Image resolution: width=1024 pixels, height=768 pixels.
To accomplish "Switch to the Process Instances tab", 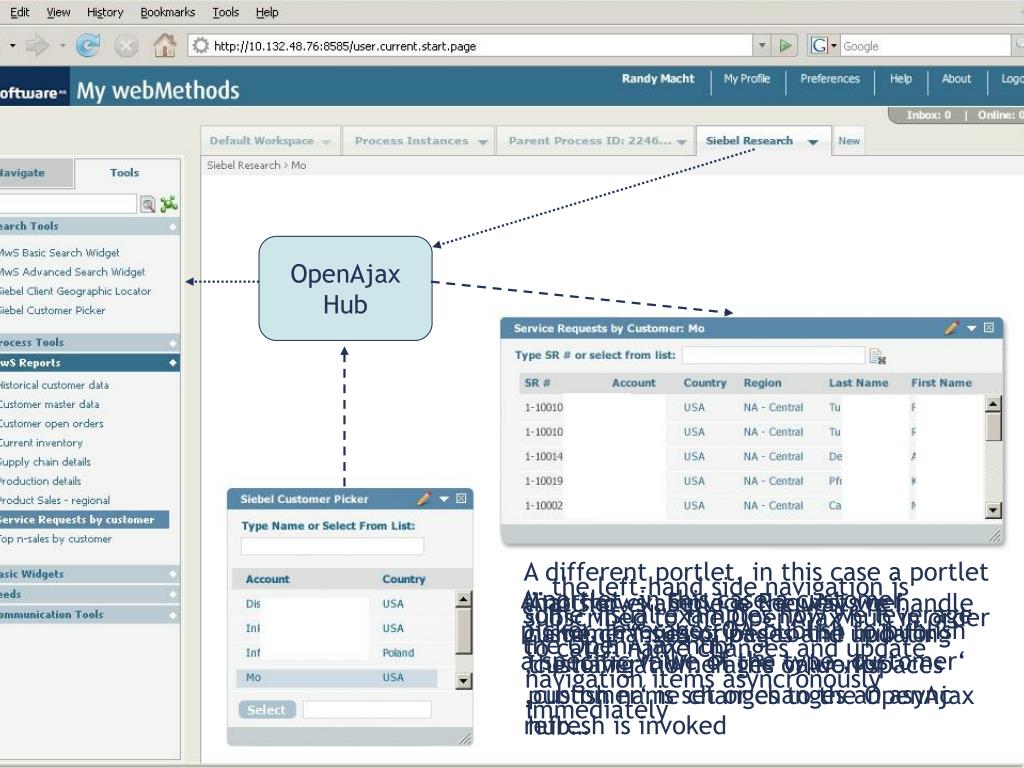I will click(411, 140).
